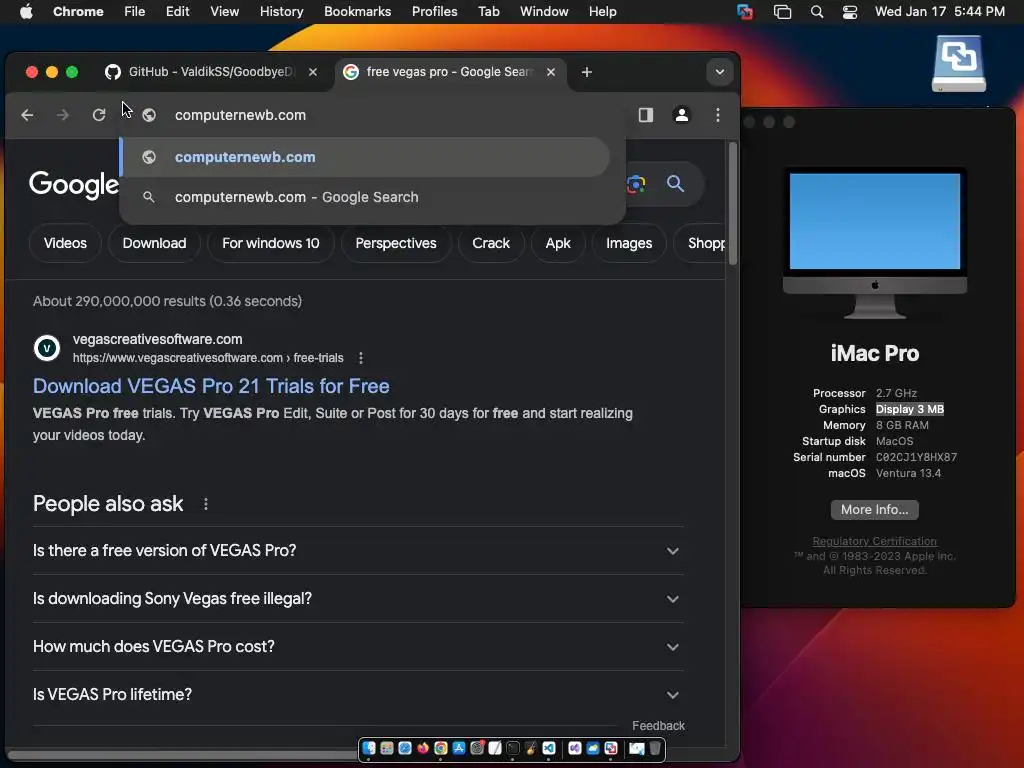This screenshot has height=768, width=1024.
Task: Select the Crack filter chip
Action: pos(490,243)
